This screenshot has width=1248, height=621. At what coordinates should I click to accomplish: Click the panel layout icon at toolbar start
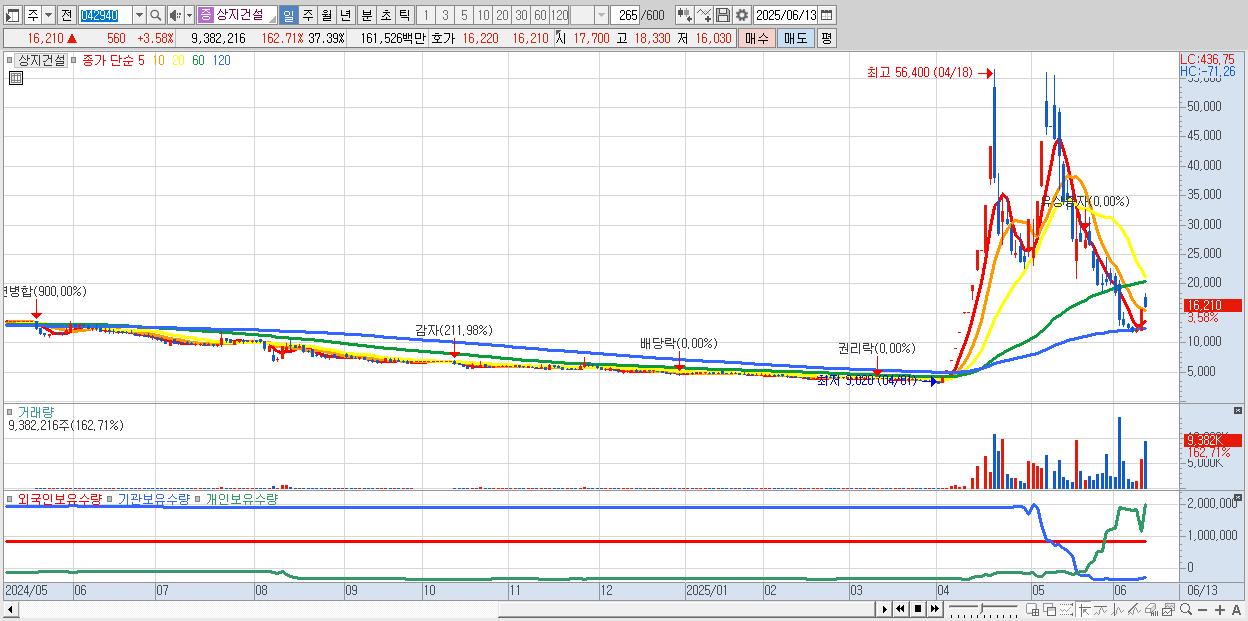[12, 15]
